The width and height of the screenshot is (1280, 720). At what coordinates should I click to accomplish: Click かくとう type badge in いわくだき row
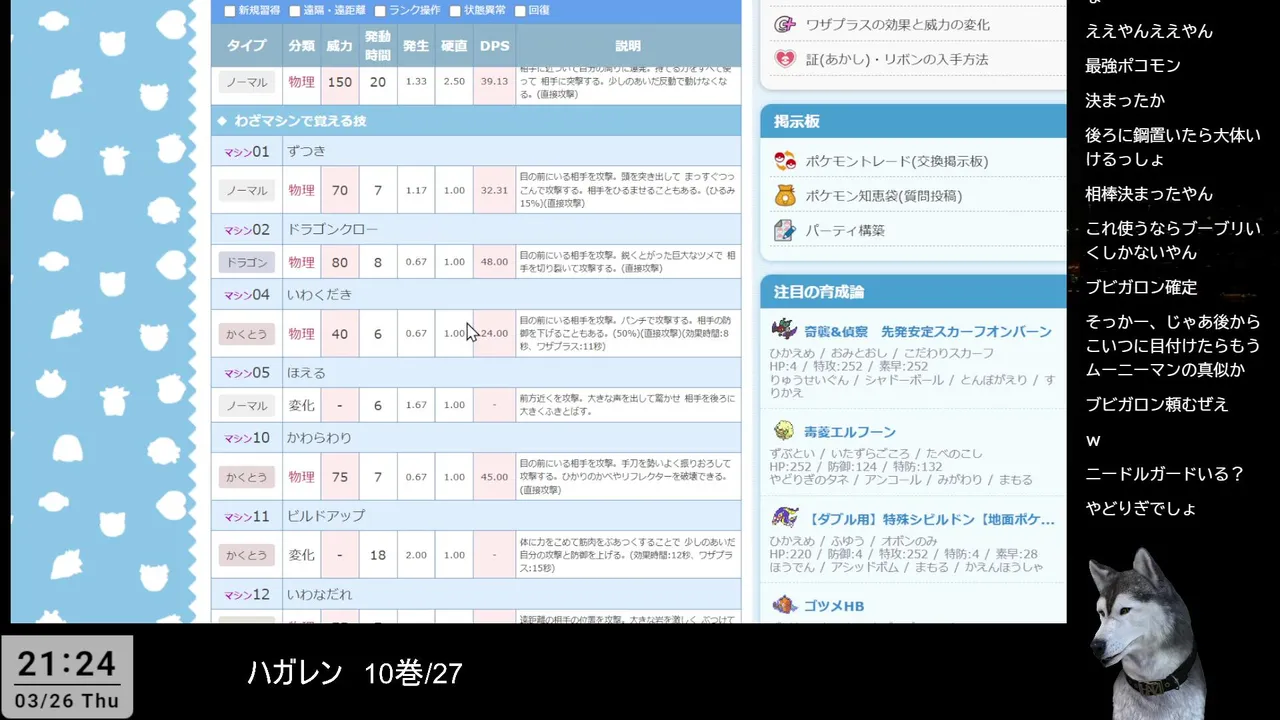pos(246,334)
